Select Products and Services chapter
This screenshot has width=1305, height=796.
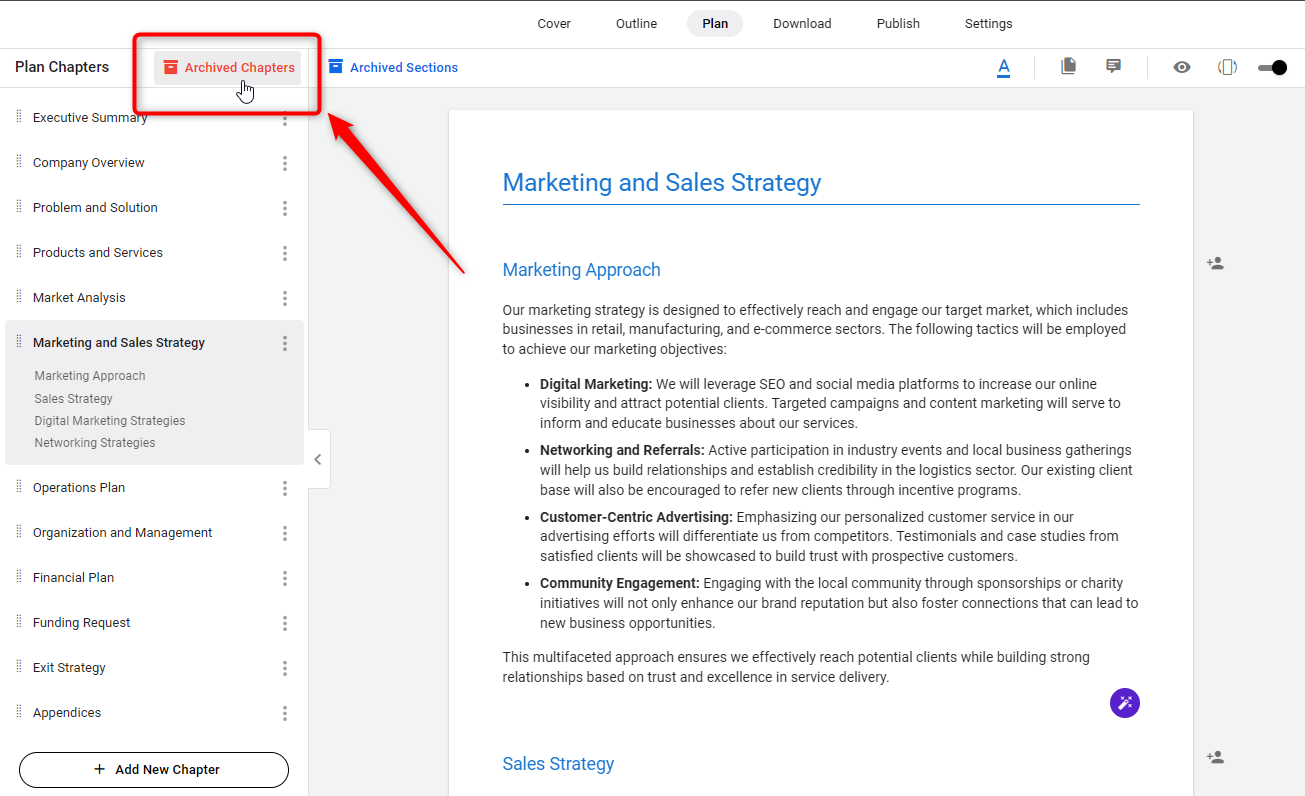[98, 253]
